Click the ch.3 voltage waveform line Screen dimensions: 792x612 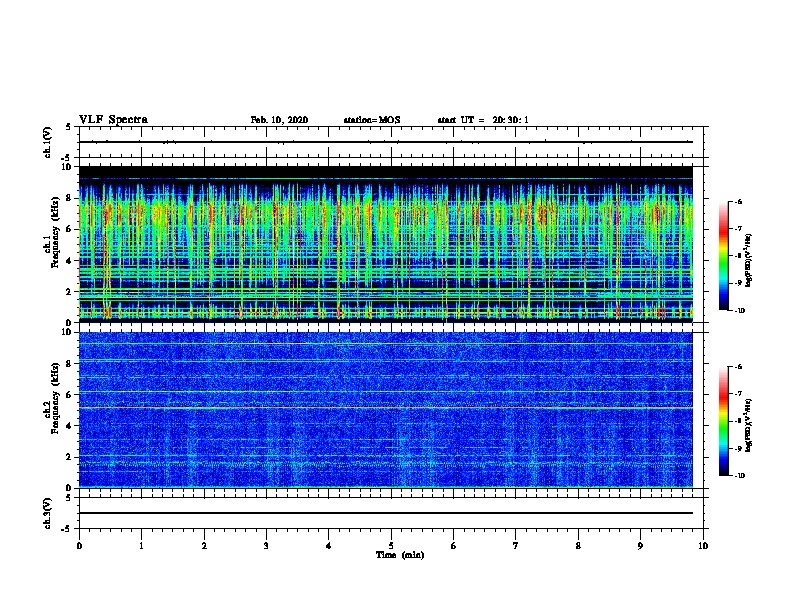(x=386, y=513)
